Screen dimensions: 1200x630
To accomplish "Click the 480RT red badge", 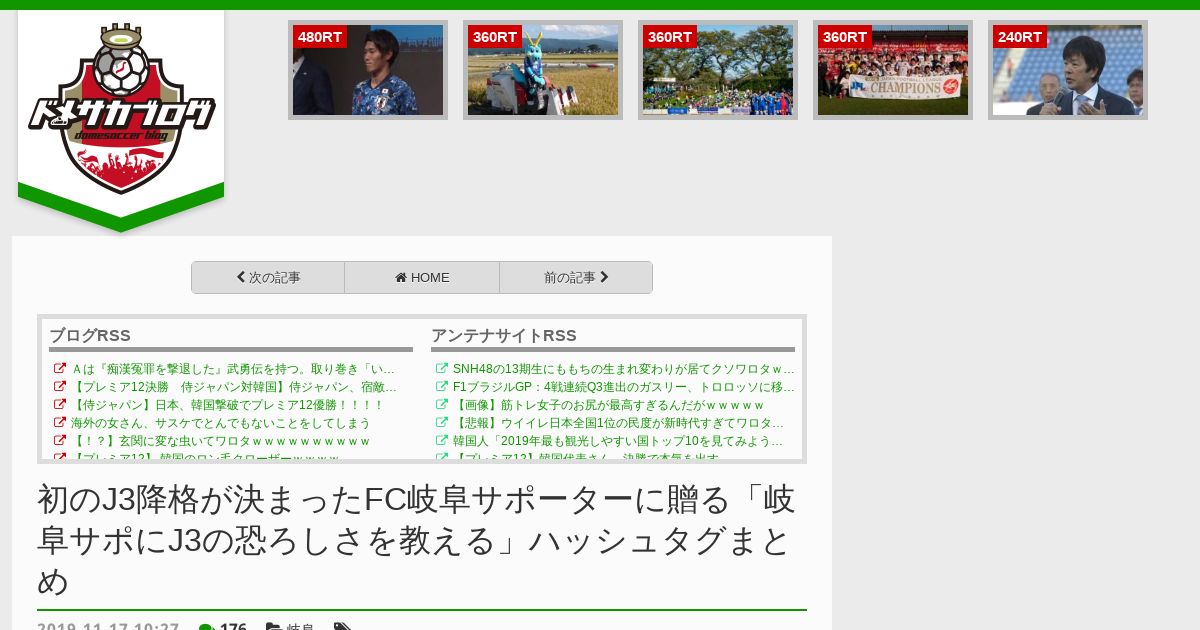I will pyautogui.click(x=320, y=37).
